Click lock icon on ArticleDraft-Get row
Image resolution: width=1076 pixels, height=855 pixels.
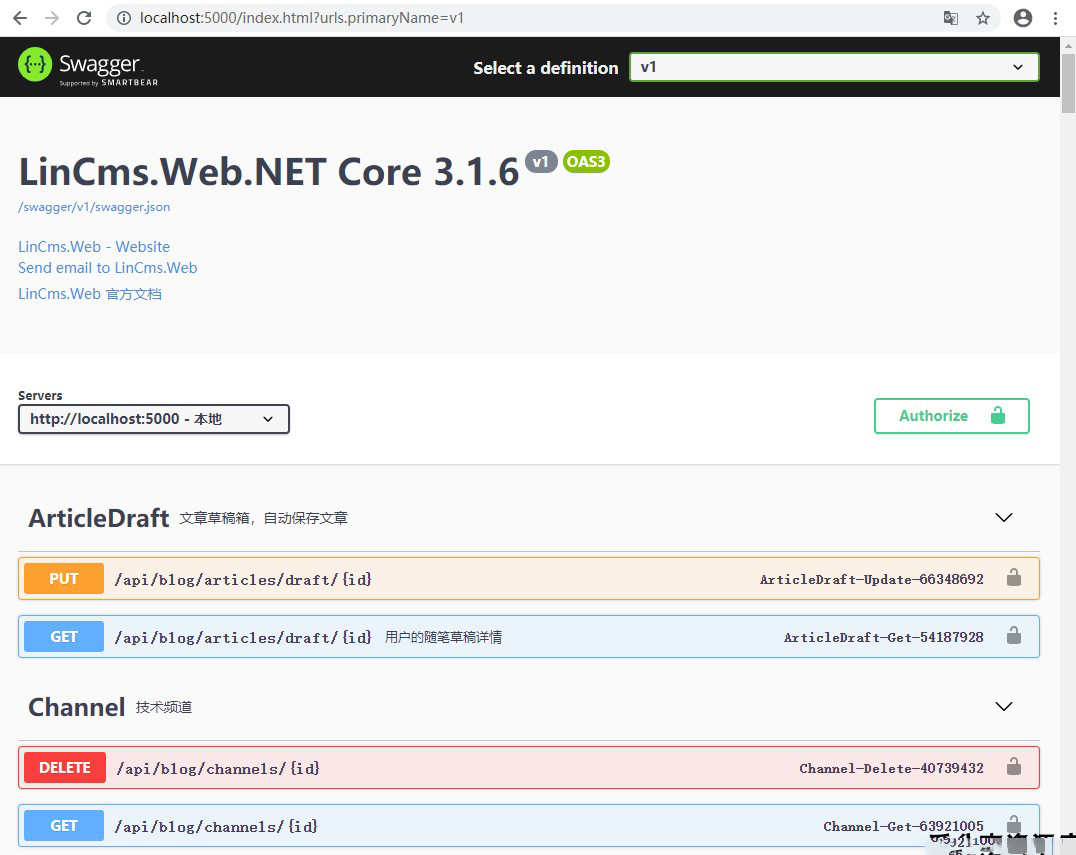[1014, 636]
